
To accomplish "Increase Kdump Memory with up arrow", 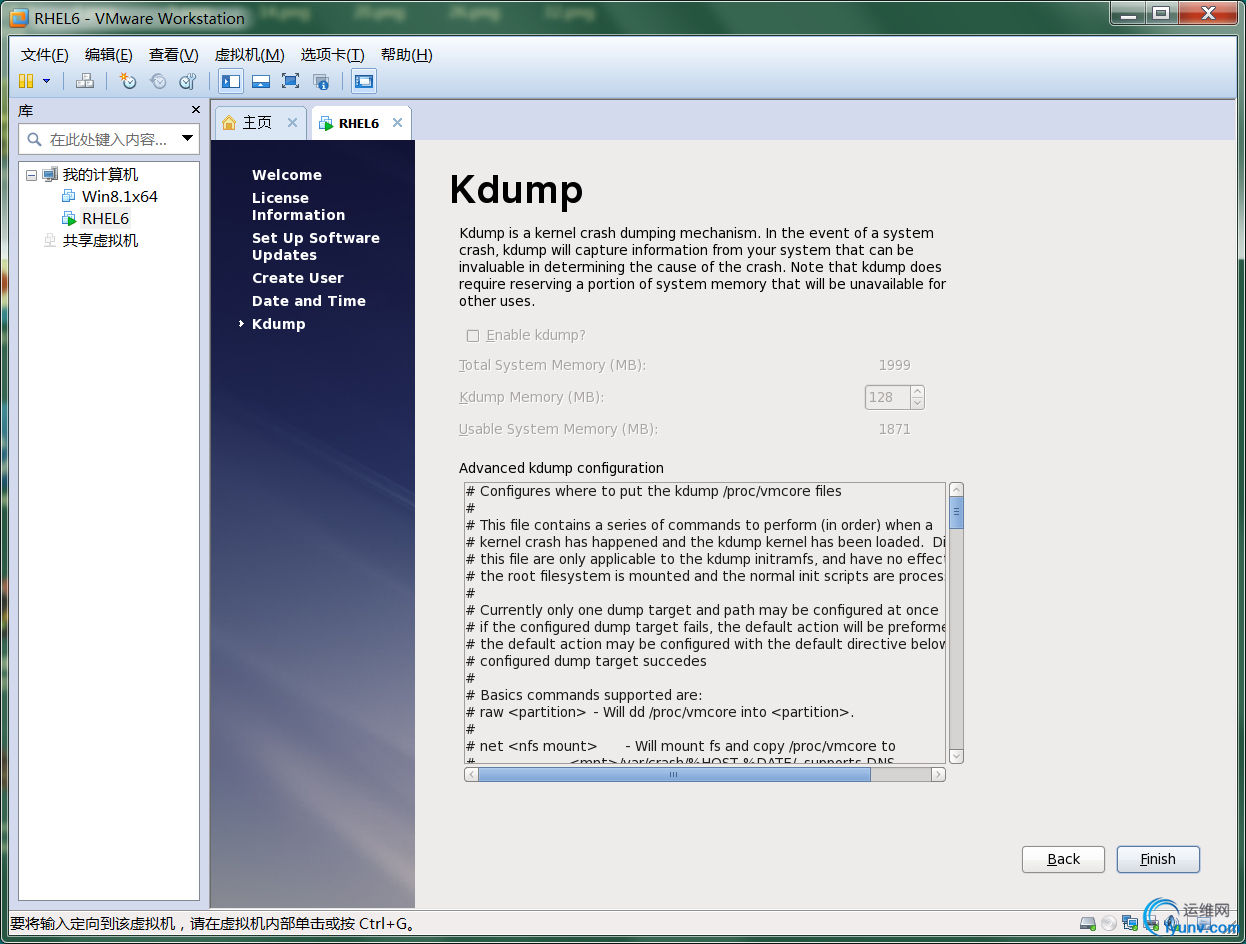I will [x=918, y=391].
